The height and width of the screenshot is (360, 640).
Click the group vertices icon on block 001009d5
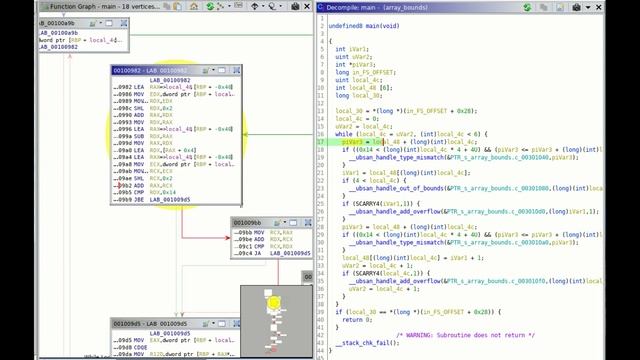pyautogui.click(x=222, y=324)
